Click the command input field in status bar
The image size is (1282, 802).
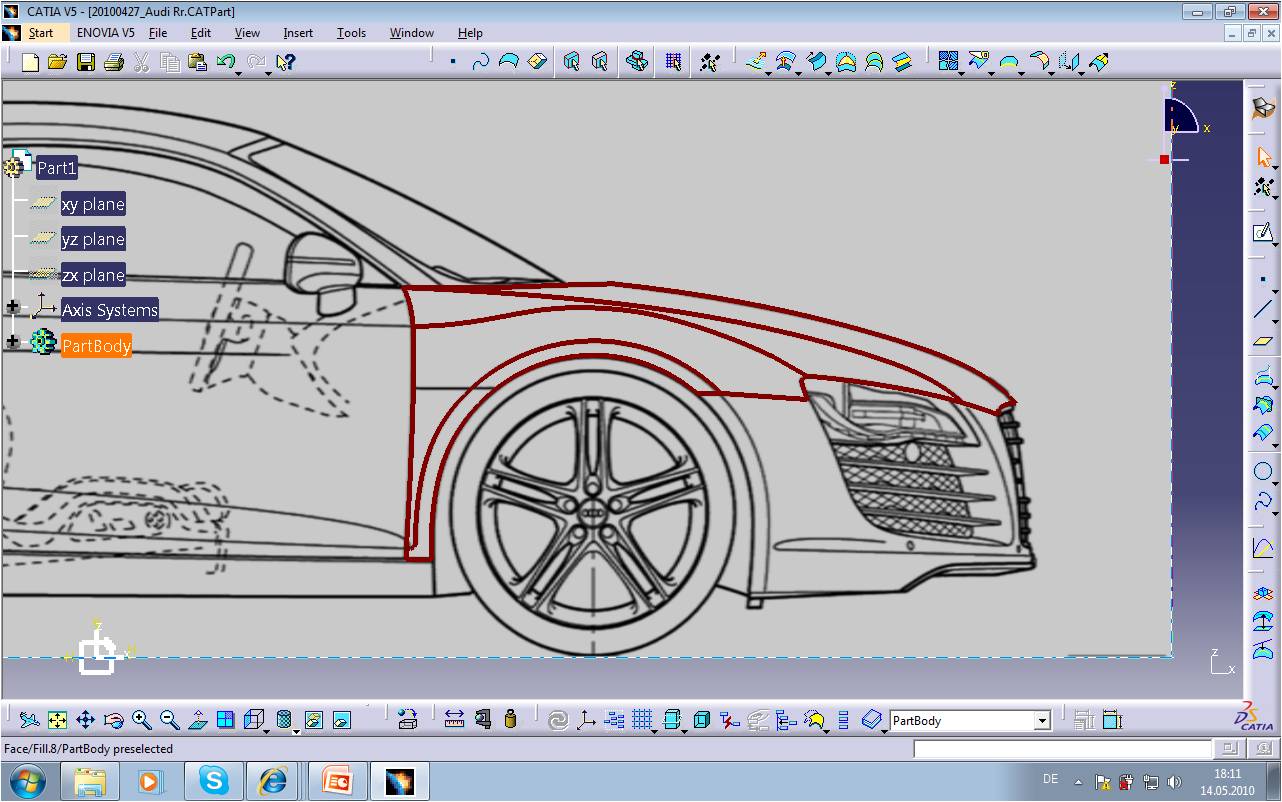(1062, 748)
